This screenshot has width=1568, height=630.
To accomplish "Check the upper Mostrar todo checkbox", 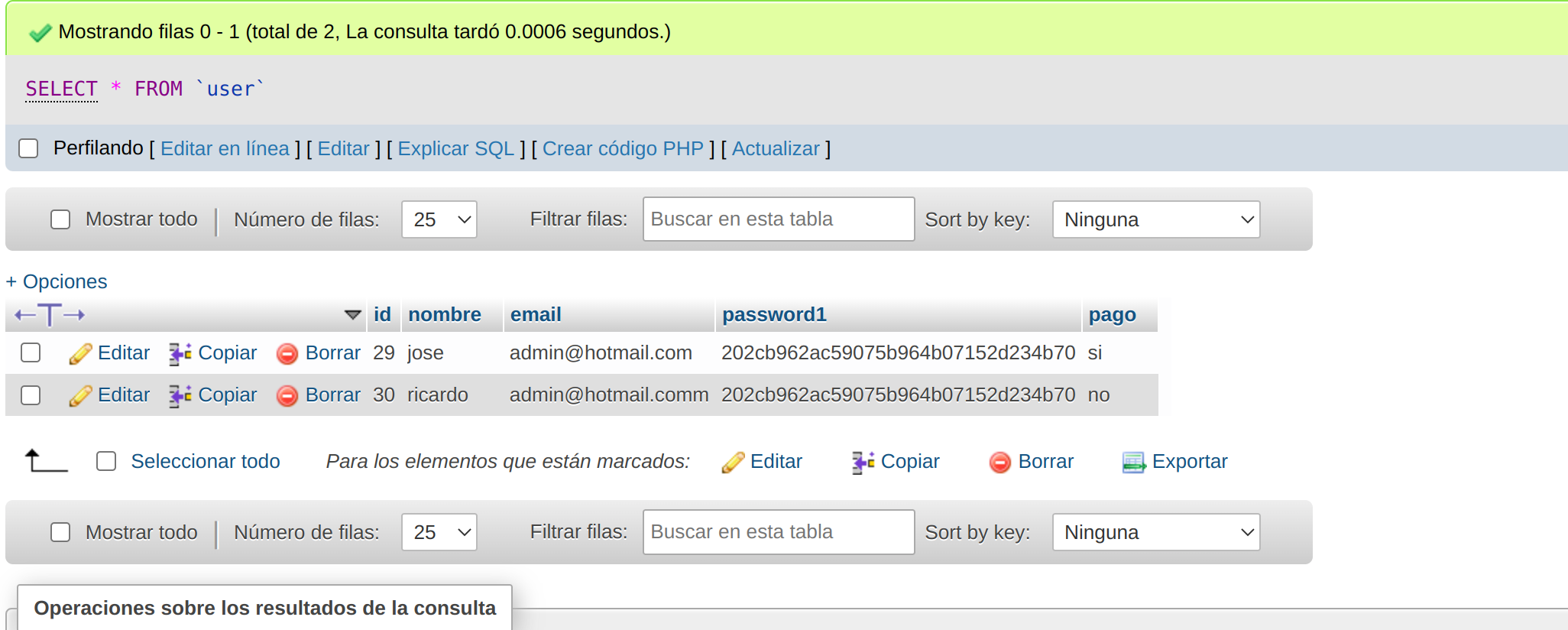I will click(x=60, y=219).
